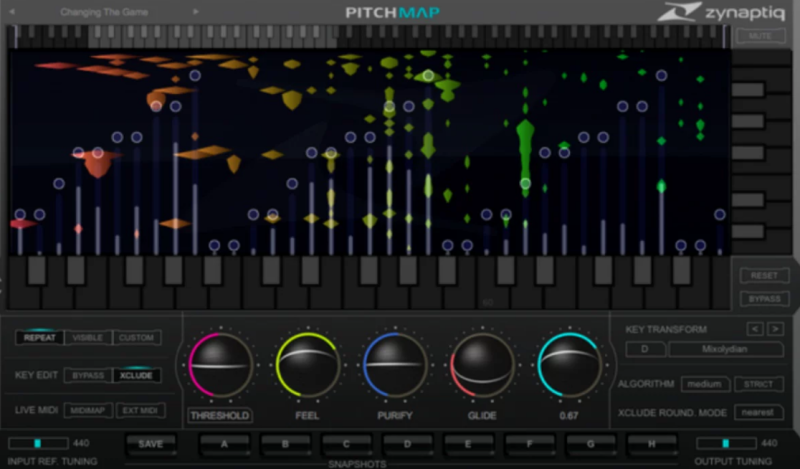Click the PURIFY knob
Image resolution: width=800 pixels, height=469 pixels.
click(395, 365)
